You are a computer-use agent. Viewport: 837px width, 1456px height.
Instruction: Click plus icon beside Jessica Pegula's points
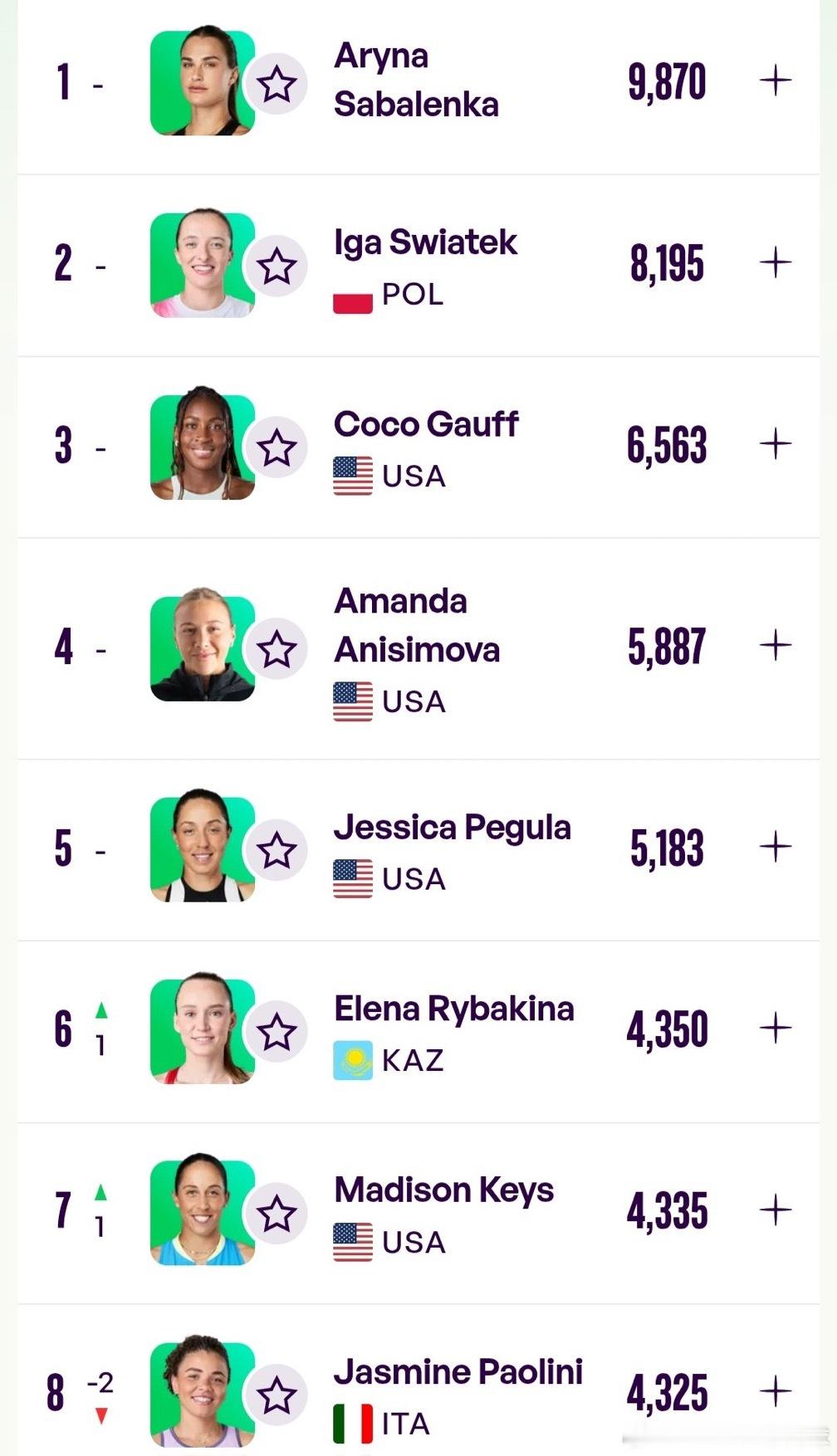[x=776, y=847]
